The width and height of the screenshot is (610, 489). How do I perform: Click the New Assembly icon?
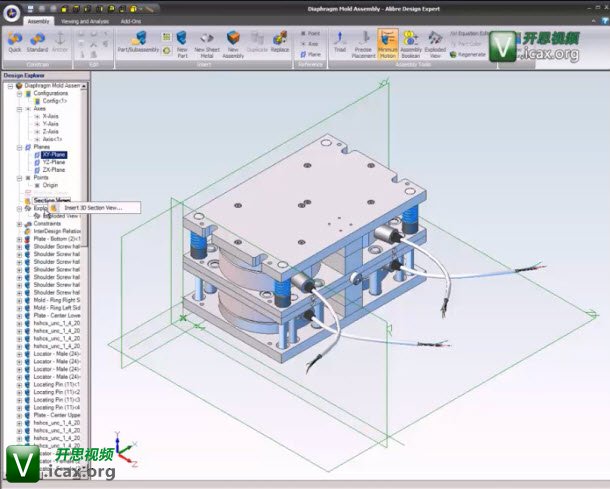(233, 40)
